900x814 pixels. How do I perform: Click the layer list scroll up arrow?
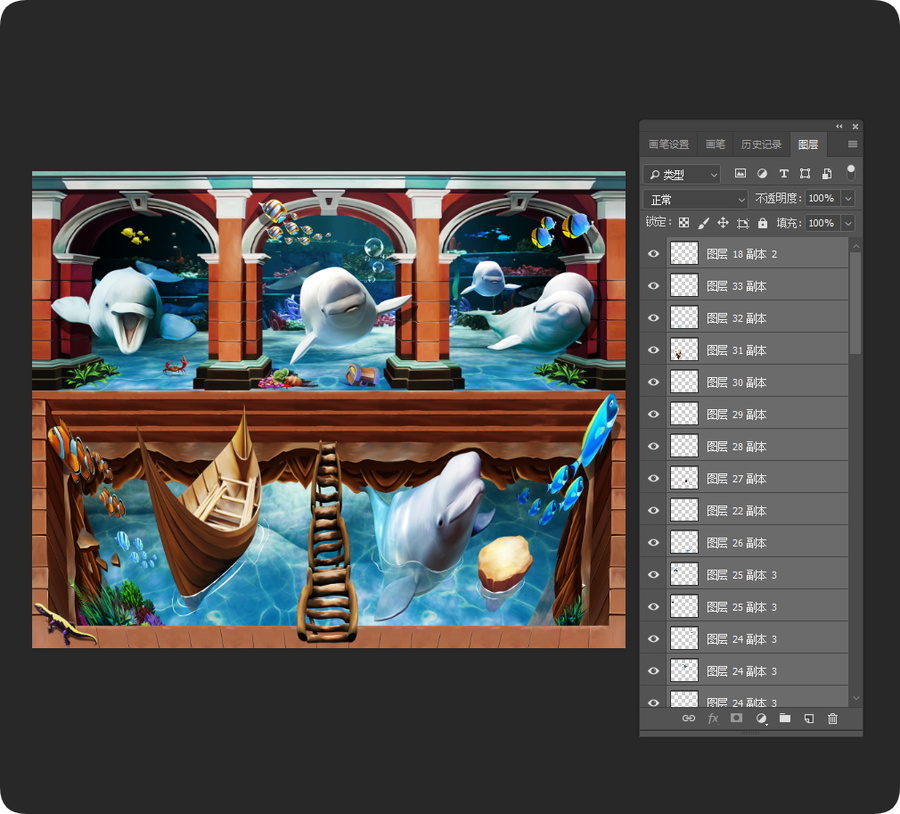tap(856, 246)
